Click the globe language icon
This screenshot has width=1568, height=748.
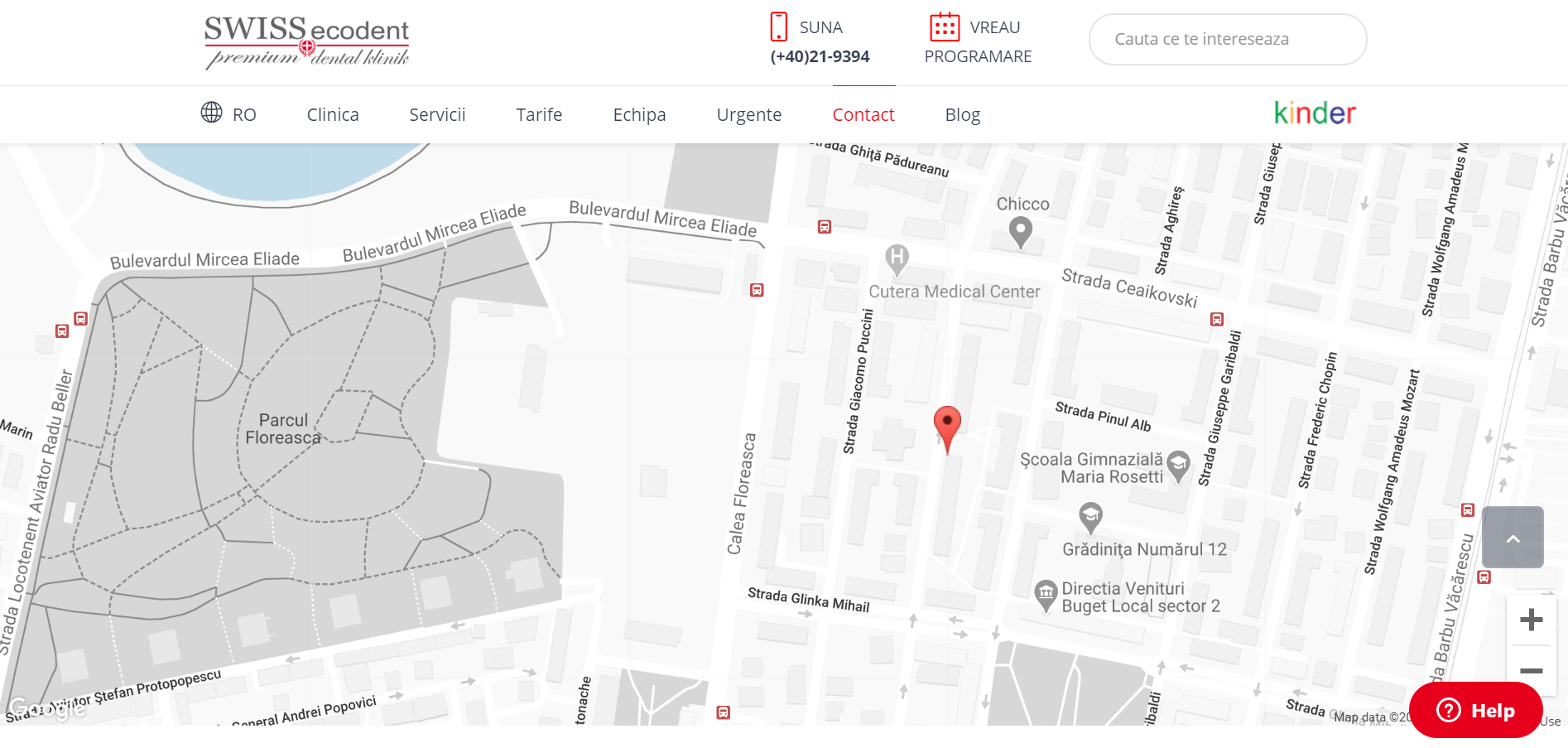tap(211, 112)
